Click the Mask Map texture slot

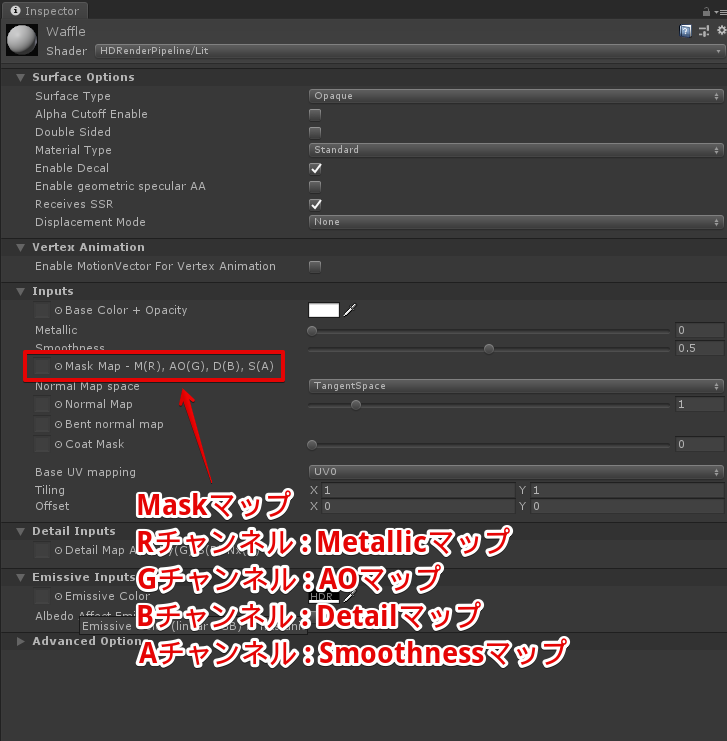tap(42, 366)
